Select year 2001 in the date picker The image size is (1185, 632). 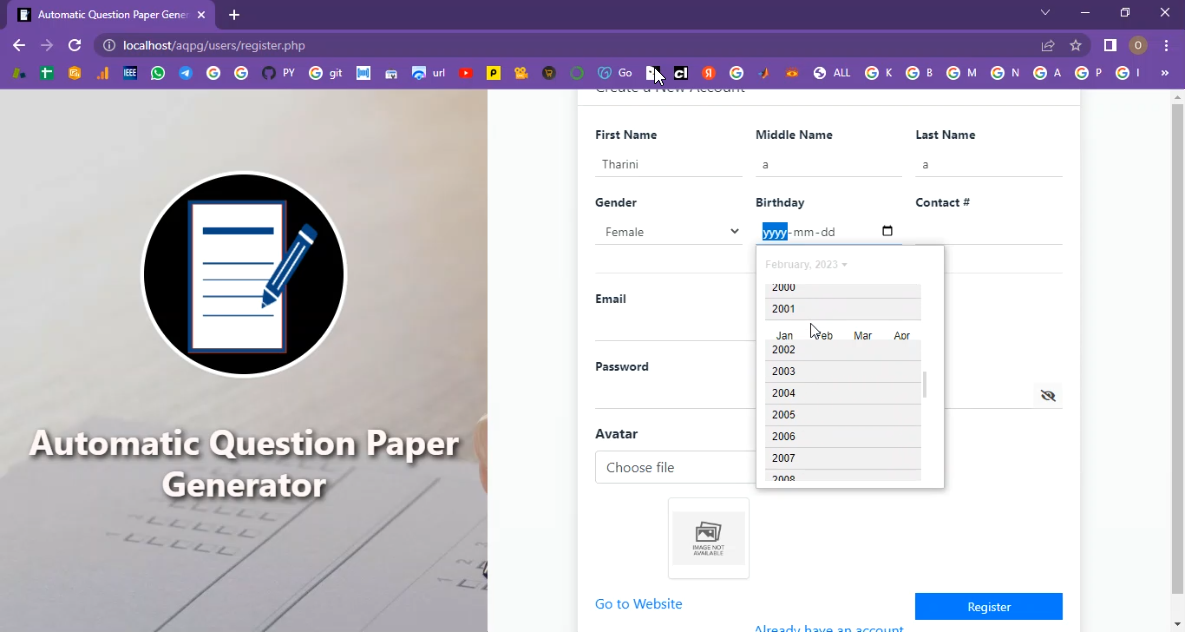843,309
